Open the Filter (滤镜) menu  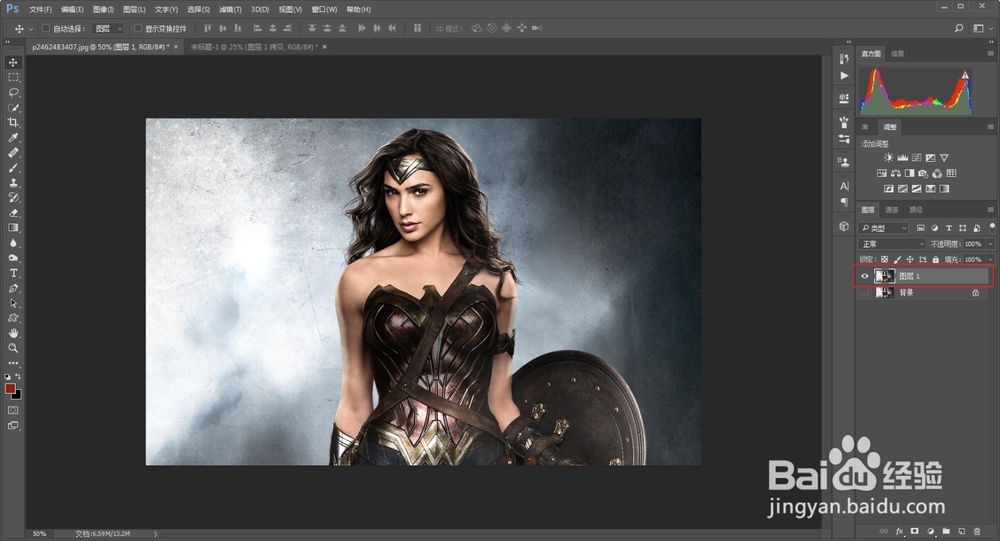point(230,10)
